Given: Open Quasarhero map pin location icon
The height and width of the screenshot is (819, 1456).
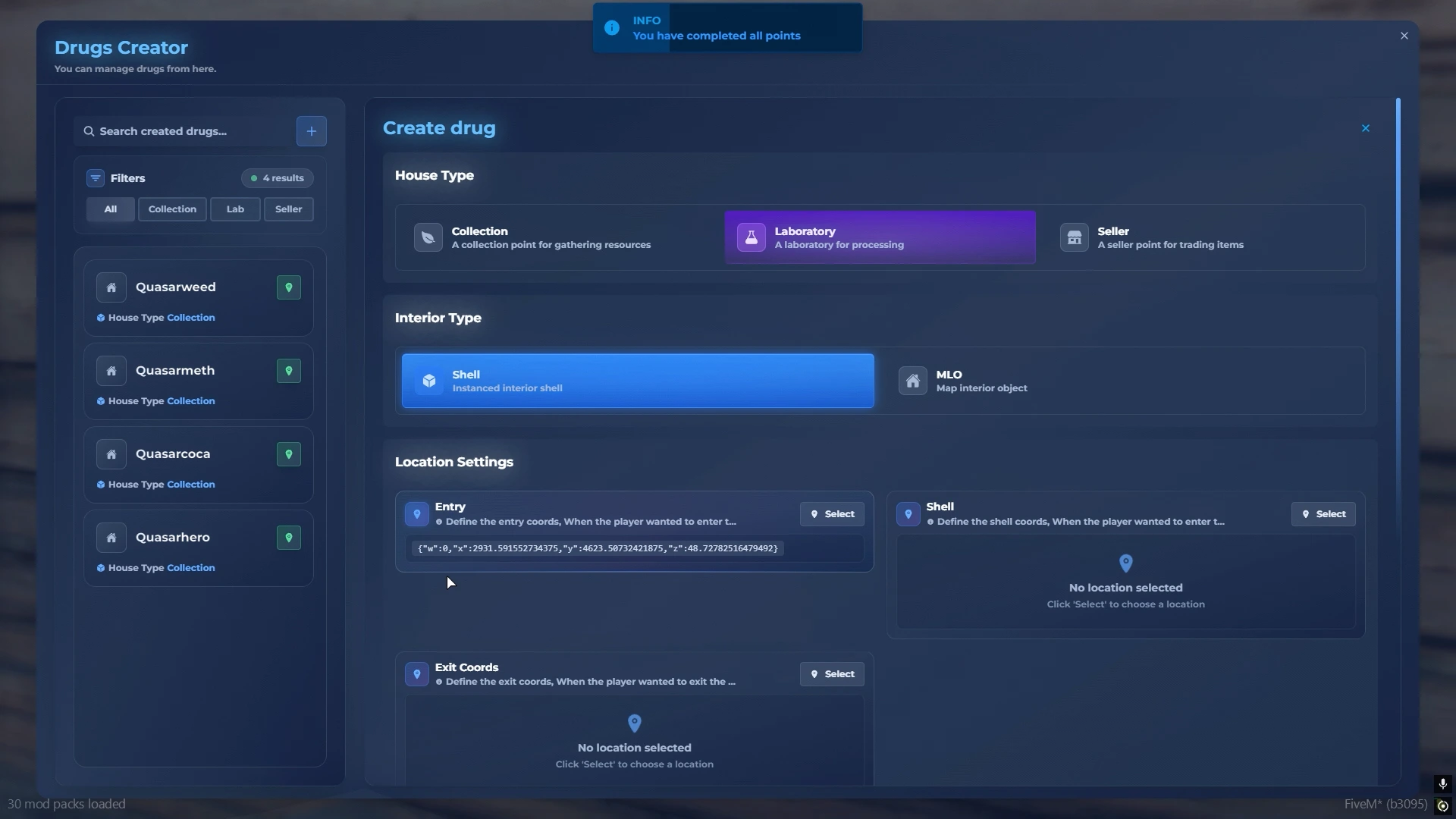Looking at the screenshot, I should point(289,538).
